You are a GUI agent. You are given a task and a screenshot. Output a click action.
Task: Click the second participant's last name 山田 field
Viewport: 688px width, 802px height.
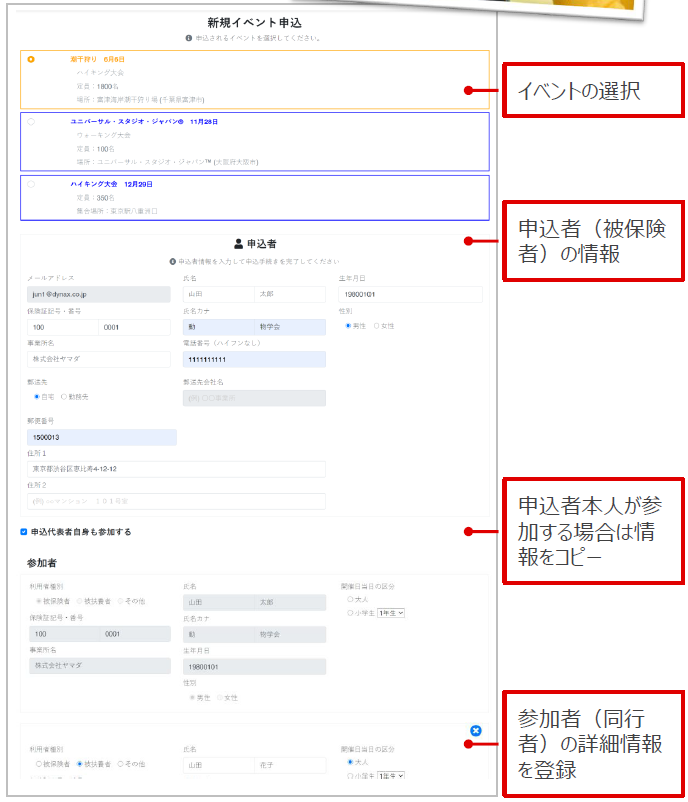click(218, 765)
